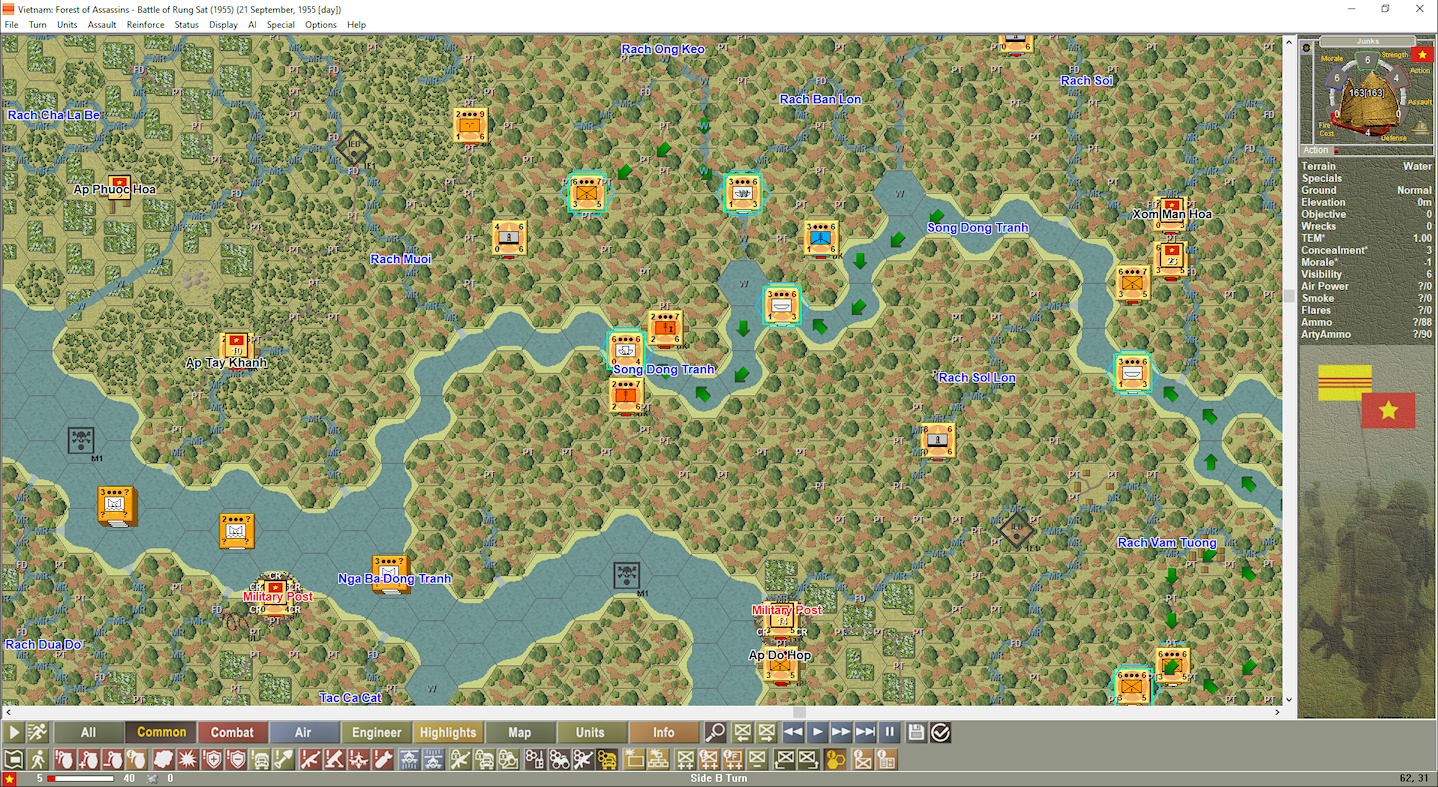This screenshot has width=1438, height=787.
Task: Click the red mortar icon
Action: click(x=335, y=760)
